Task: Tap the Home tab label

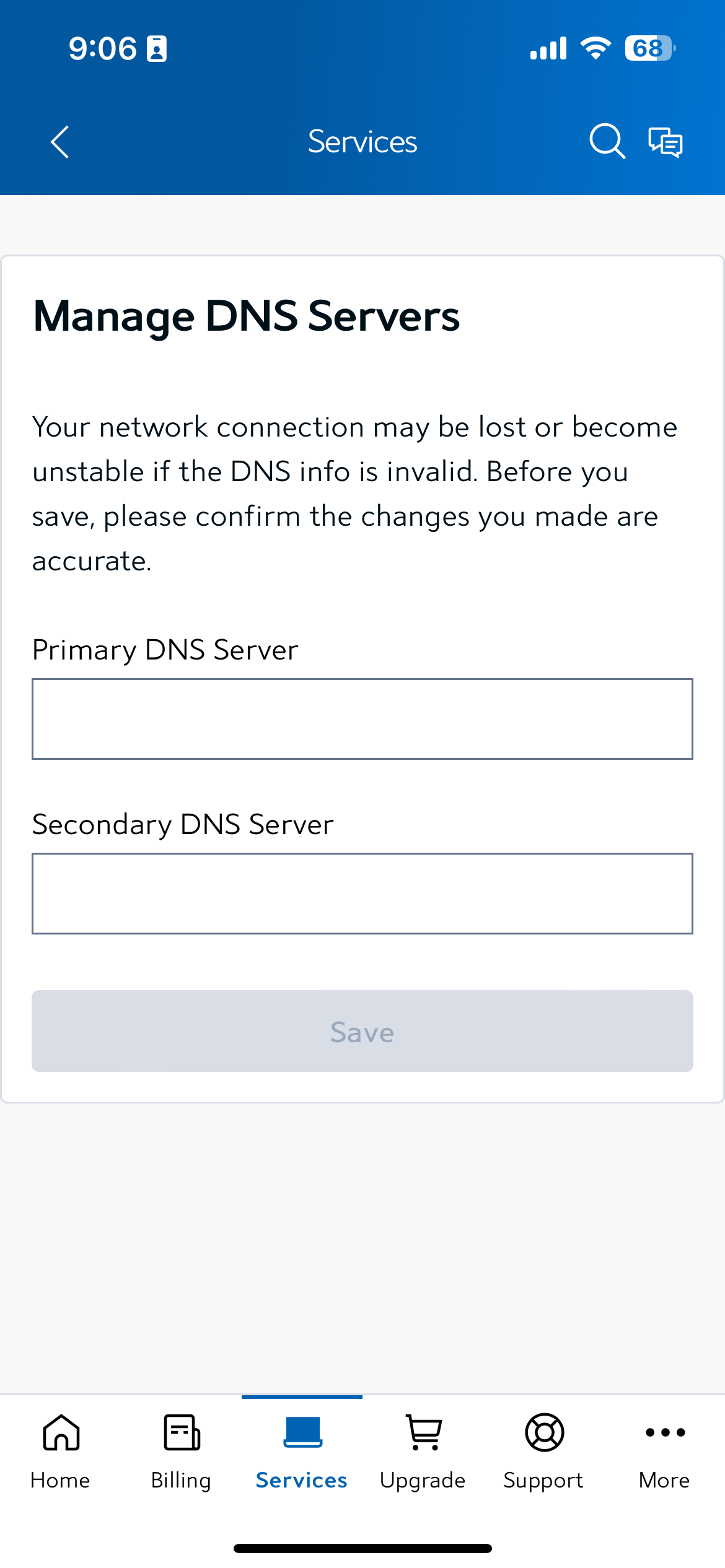Action: coord(60,1480)
